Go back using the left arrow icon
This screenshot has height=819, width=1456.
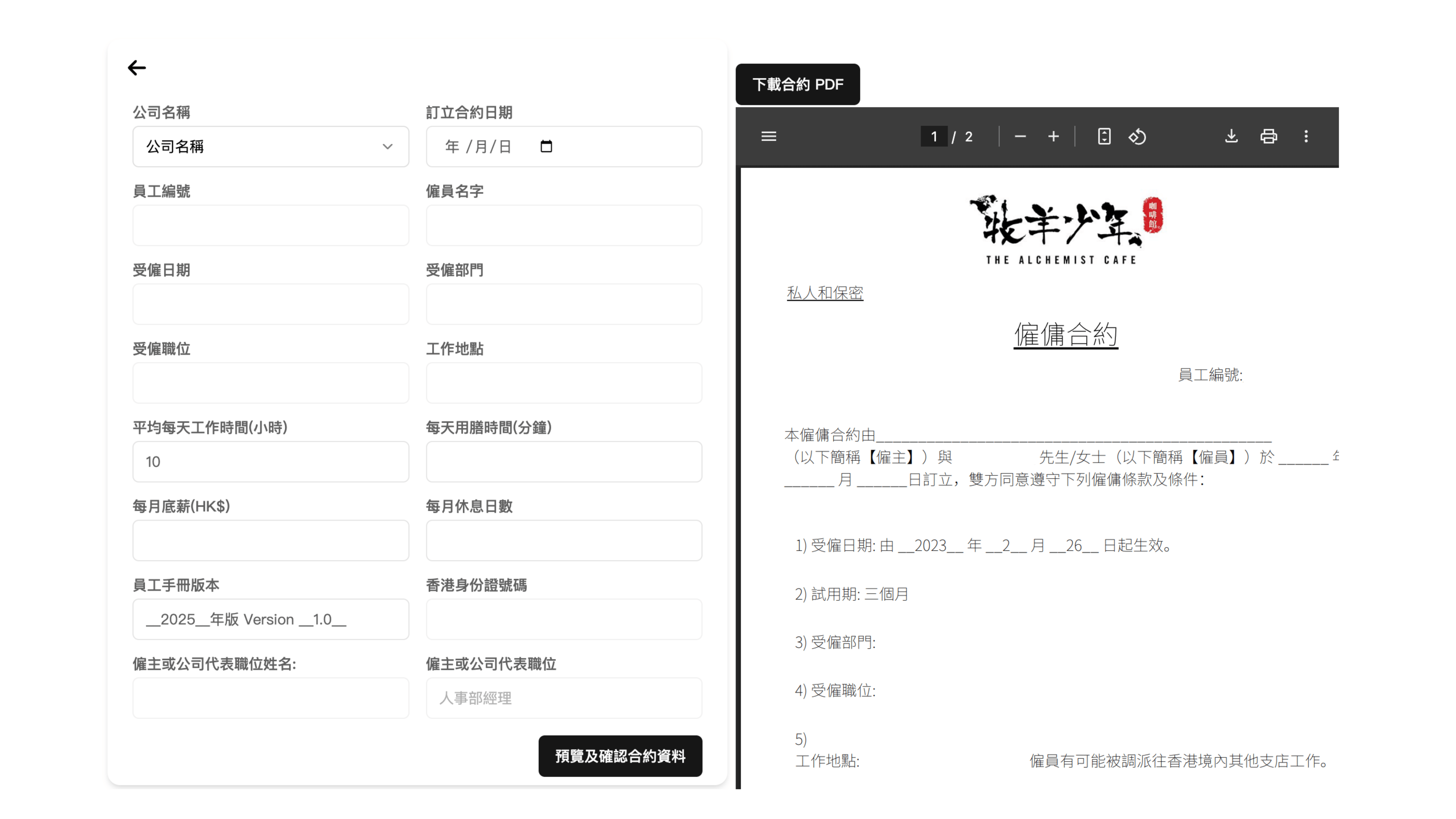(x=137, y=68)
